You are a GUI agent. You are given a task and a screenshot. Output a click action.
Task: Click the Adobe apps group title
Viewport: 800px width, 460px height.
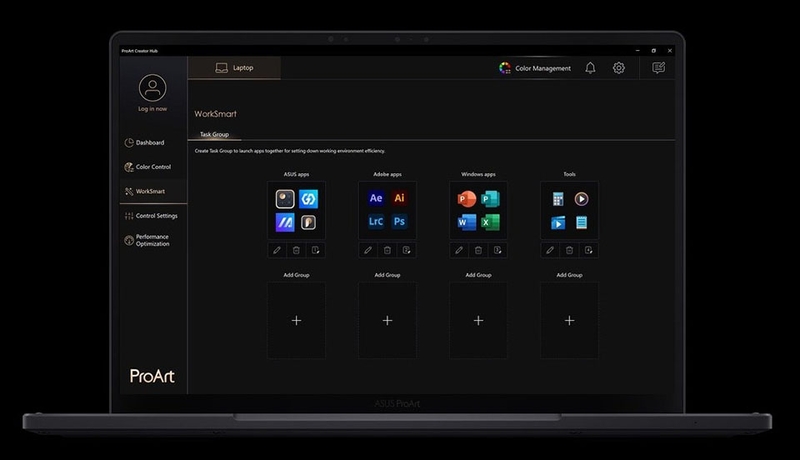tap(387, 174)
